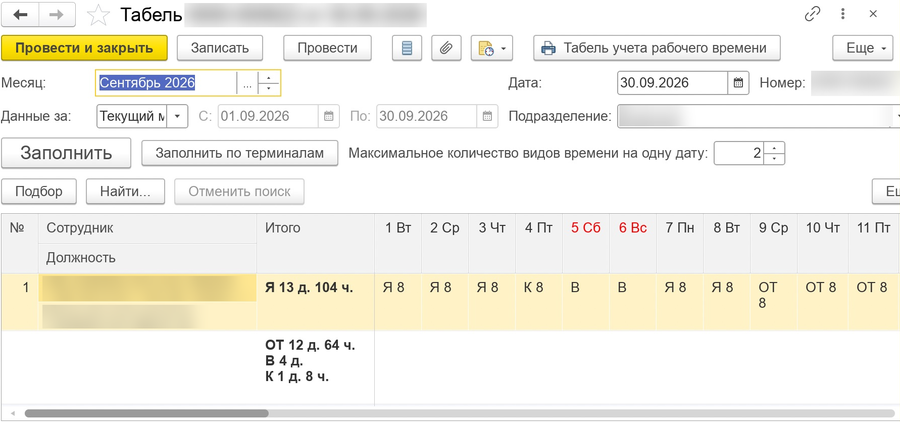Go back with the left arrow button
The height and width of the screenshot is (422, 900).
click(20, 15)
